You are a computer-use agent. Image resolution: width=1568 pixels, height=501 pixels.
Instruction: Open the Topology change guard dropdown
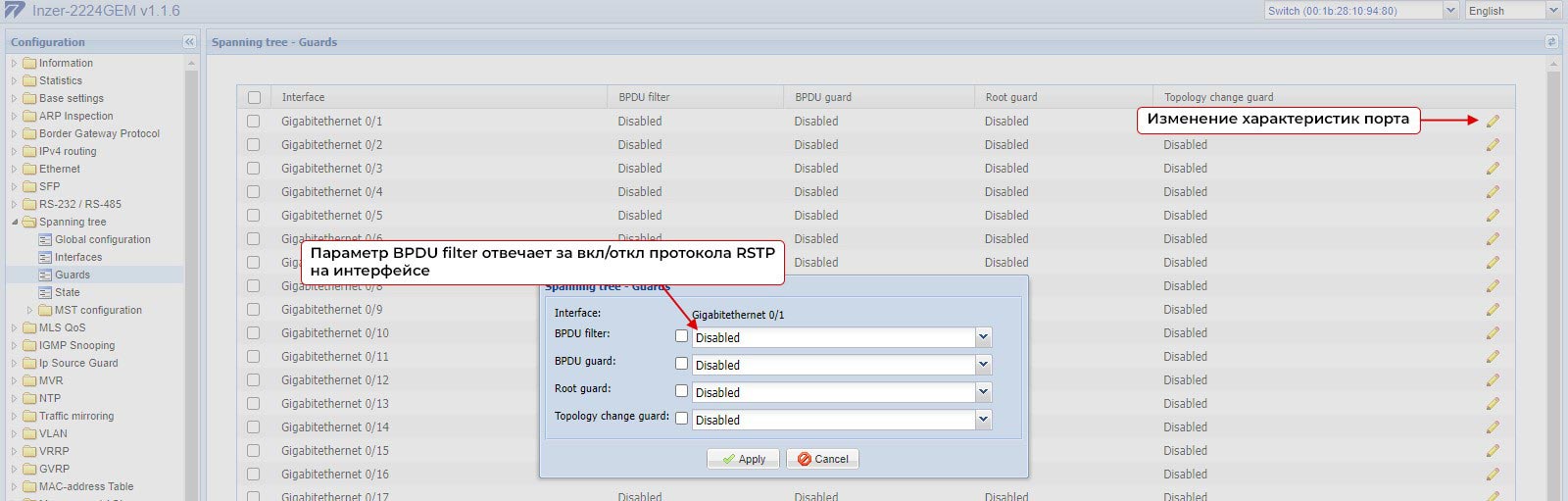click(983, 421)
